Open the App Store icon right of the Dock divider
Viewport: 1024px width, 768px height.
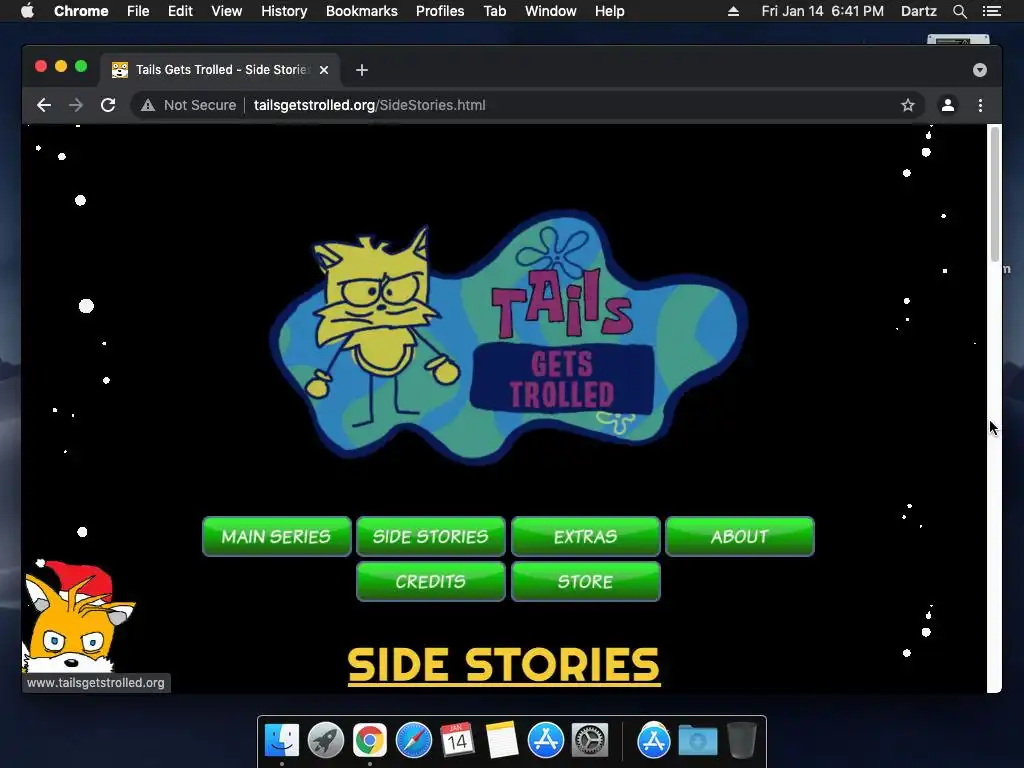(x=654, y=740)
